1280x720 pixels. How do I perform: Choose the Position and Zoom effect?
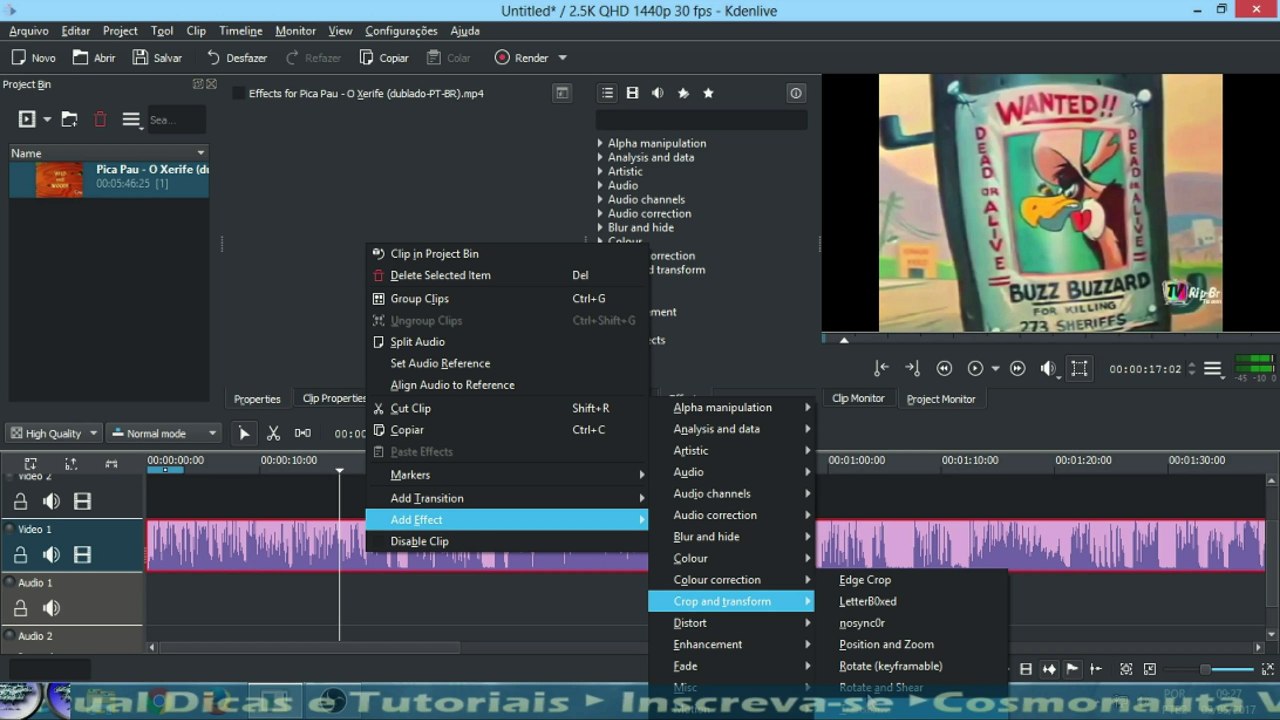(x=886, y=645)
